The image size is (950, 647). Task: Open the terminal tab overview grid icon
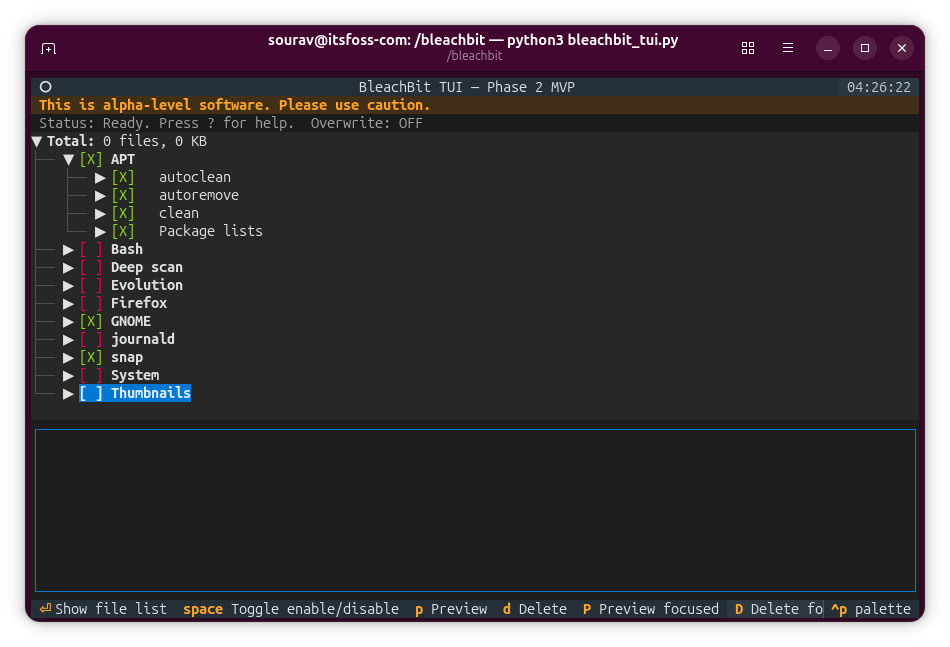pos(748,48)
